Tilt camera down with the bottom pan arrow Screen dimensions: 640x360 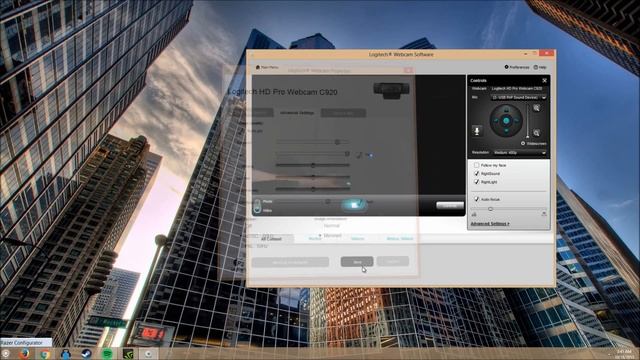pyautogui.click(x=506, y=131)
